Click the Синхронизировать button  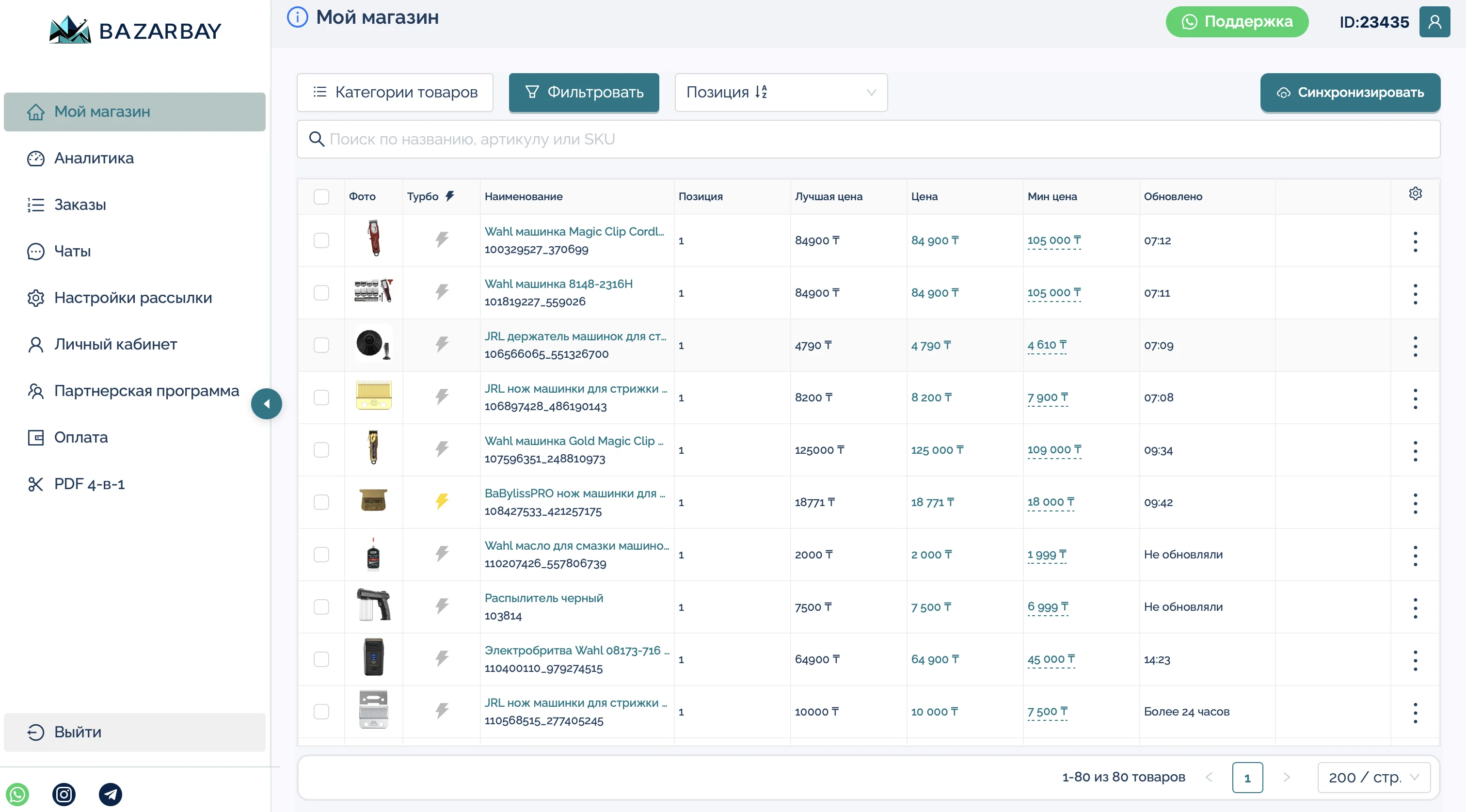(1349, 92)
